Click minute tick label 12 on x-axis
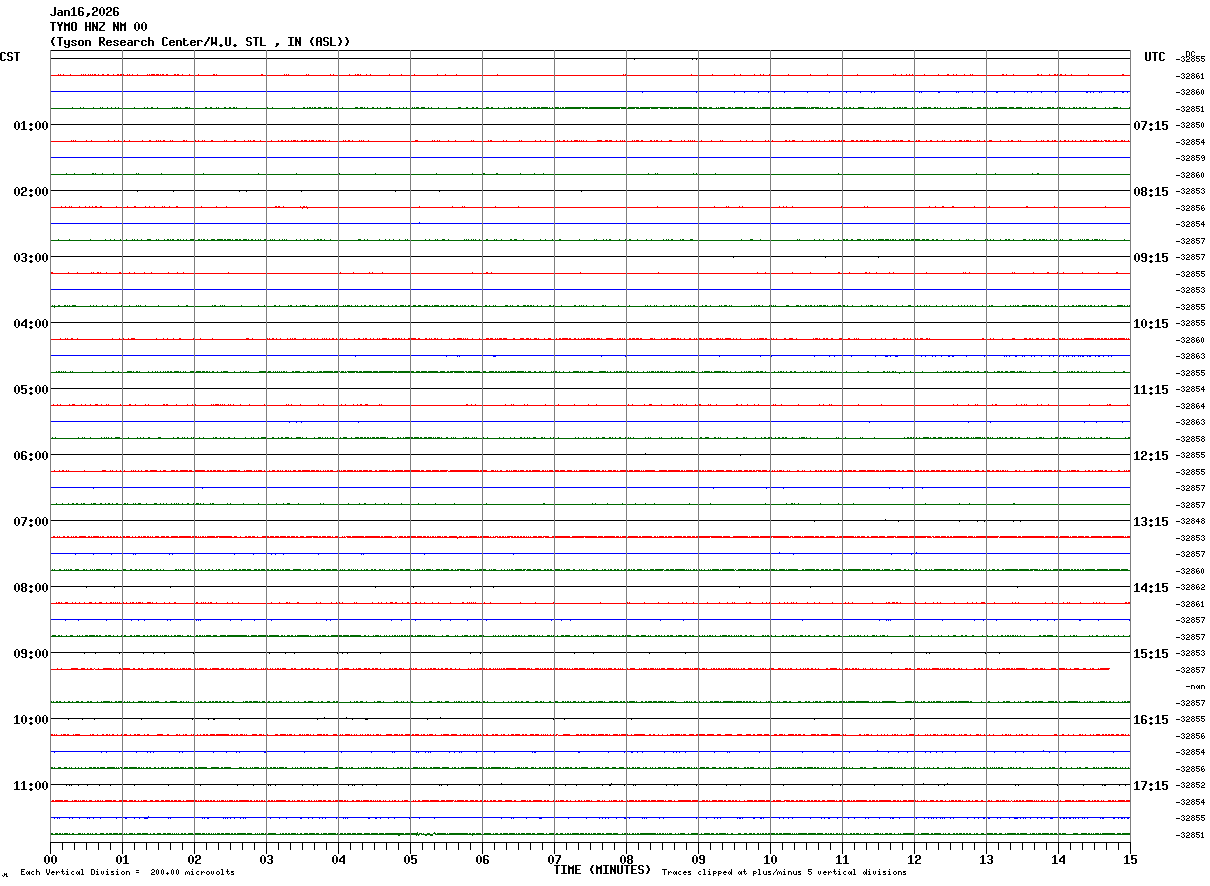This screenshot has height=886, width=1210. click(914, 859)
